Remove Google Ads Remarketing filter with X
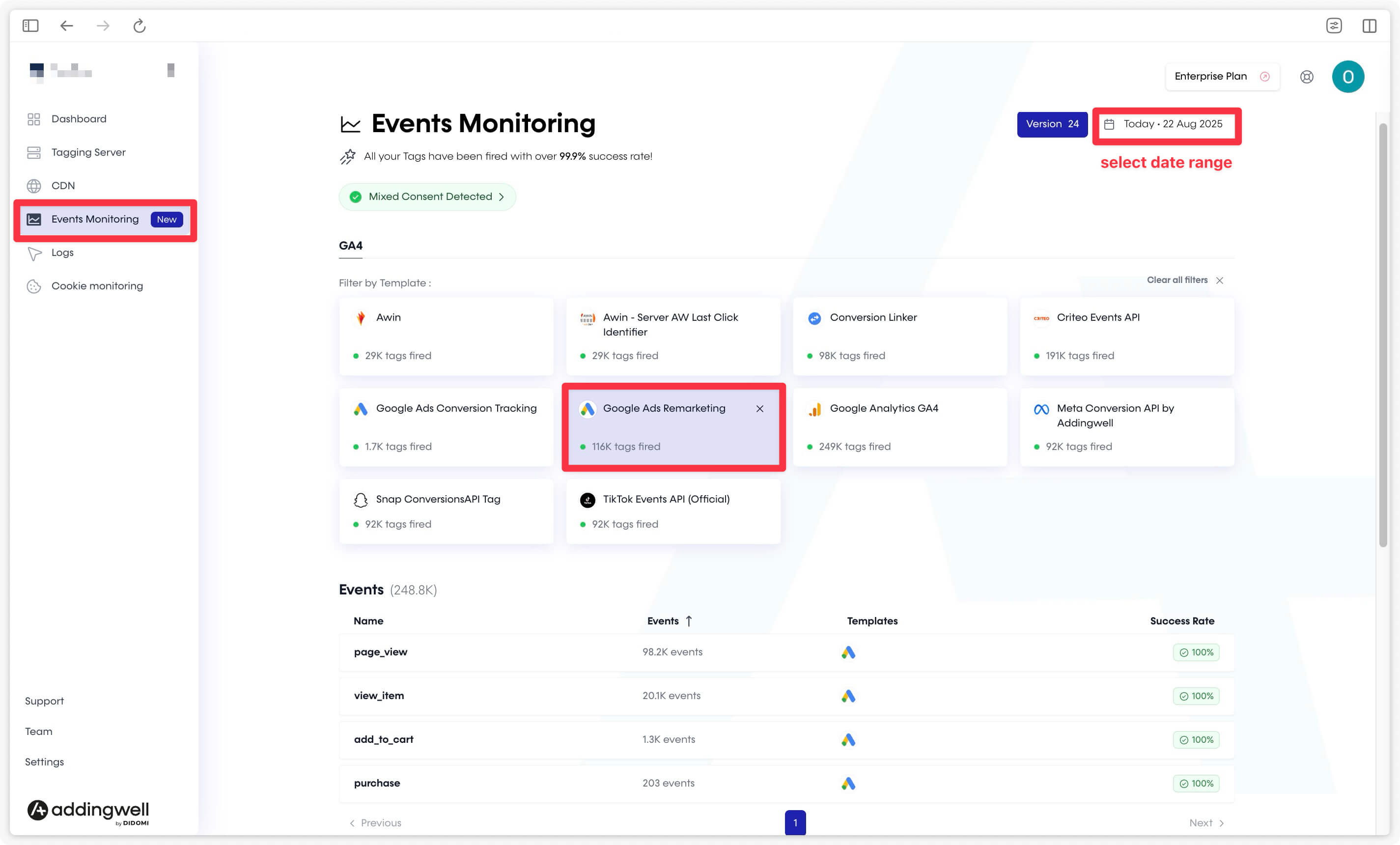 pos(759,409)
